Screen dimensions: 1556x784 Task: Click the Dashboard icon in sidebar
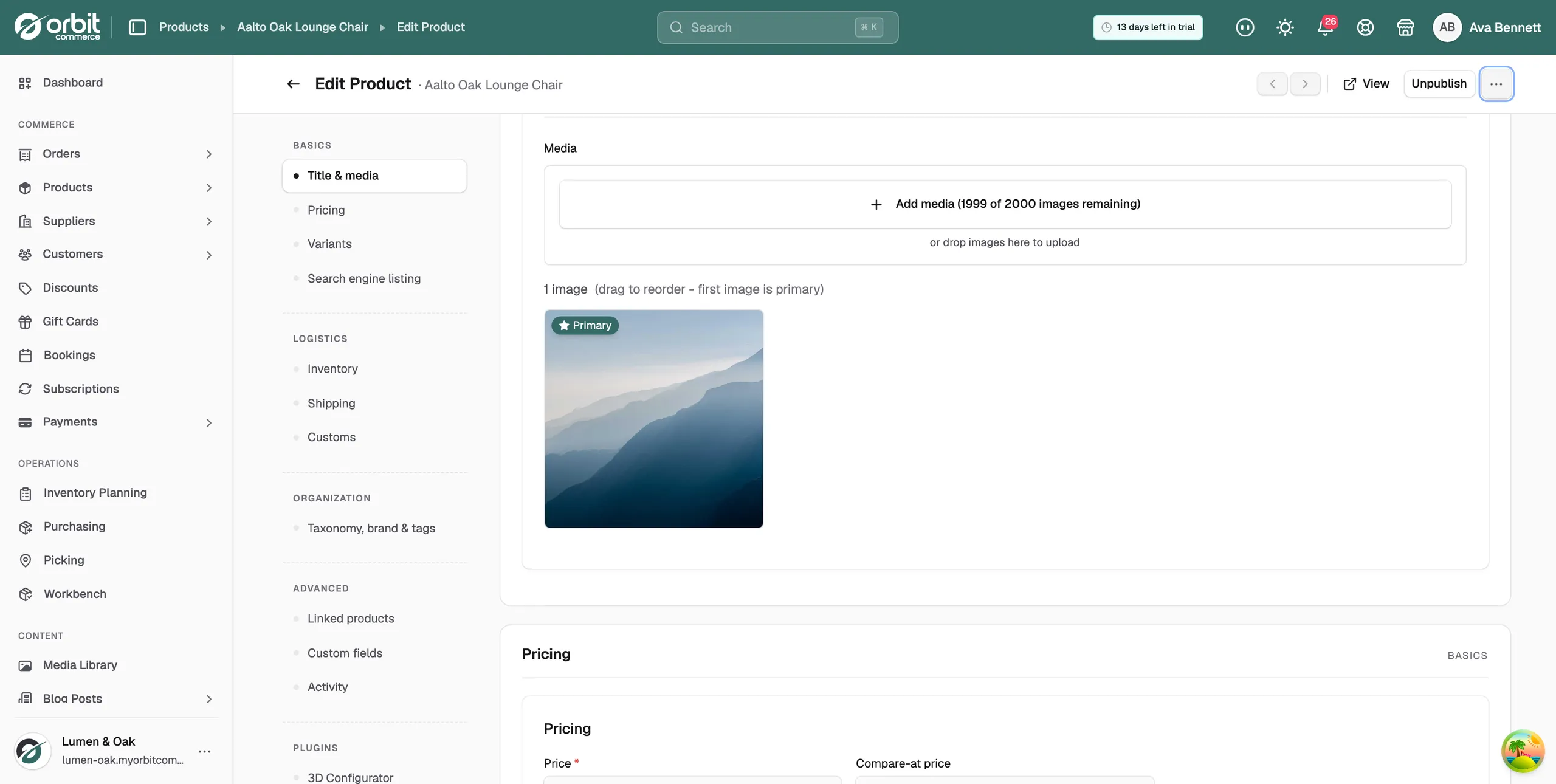pyautogui.click(x=25, y=83)
